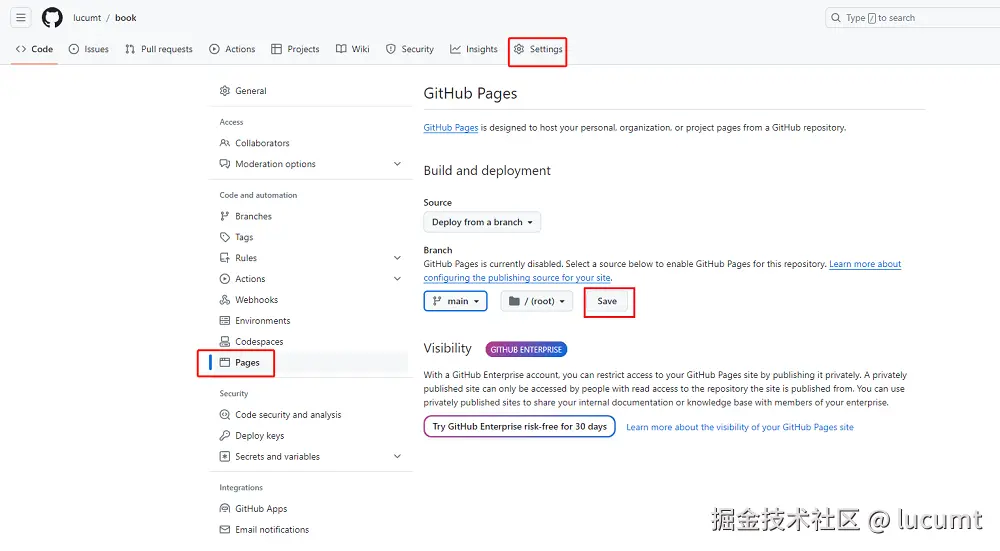The image size is (1000, 551).
Task: Open the hamburger navigation menu
Action: [21, 18]
